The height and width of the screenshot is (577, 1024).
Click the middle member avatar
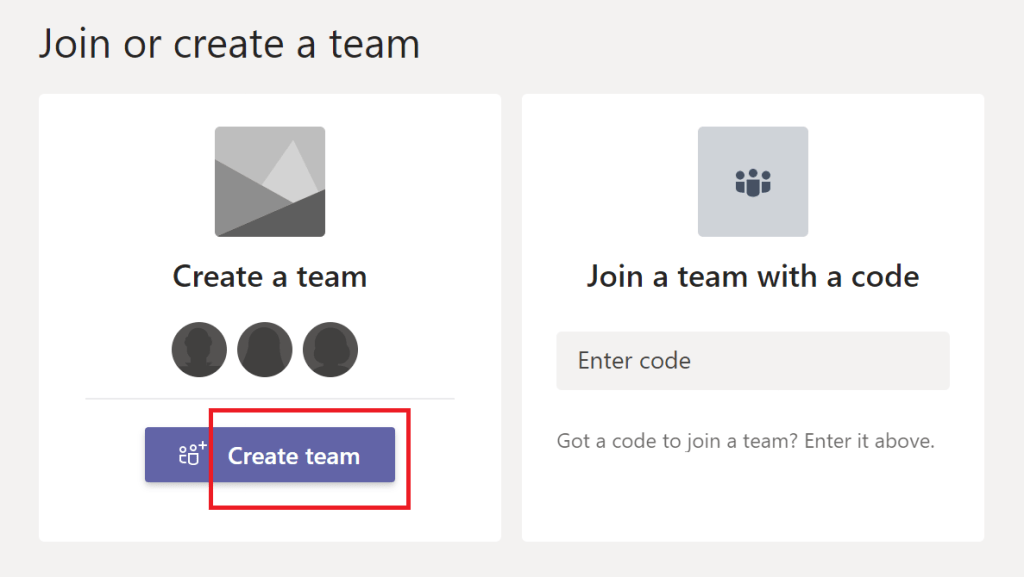tap(265, 349)
